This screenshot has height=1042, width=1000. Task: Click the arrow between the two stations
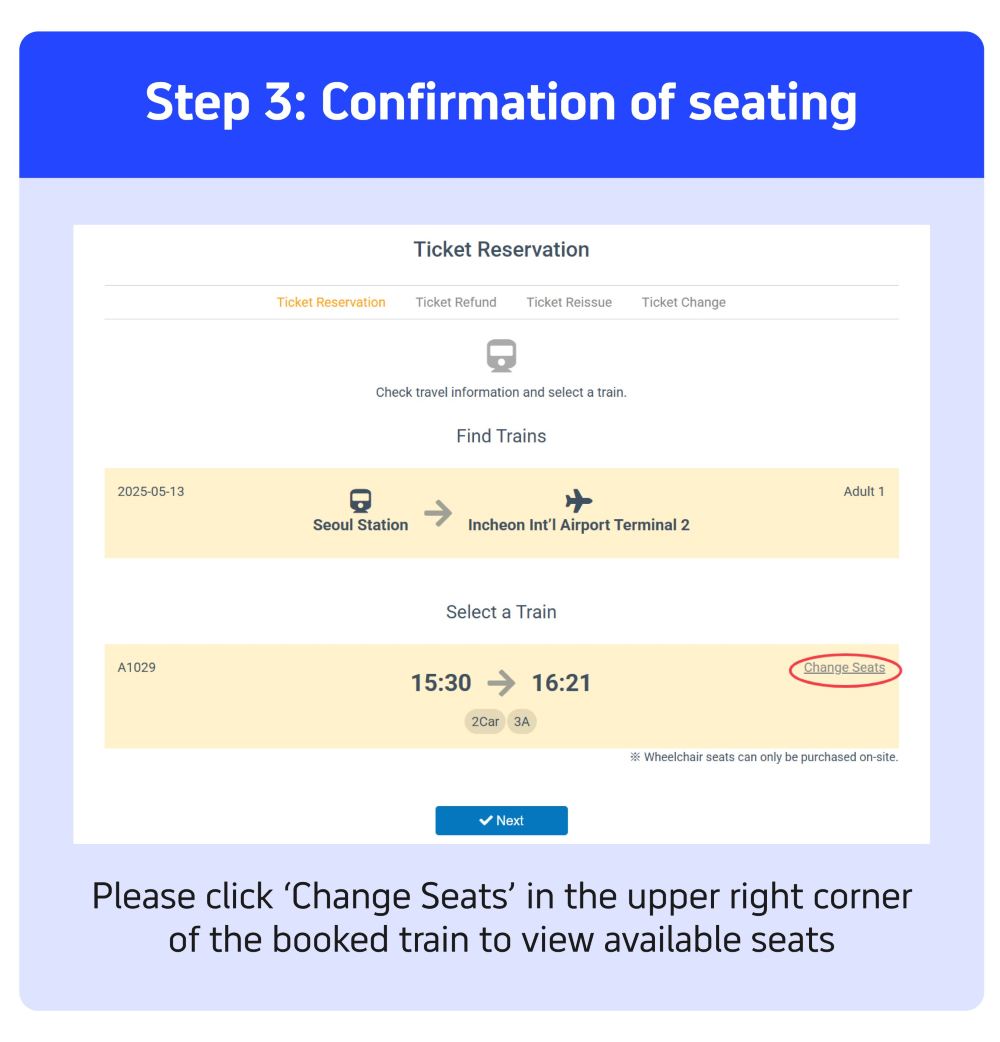[437, 512]
